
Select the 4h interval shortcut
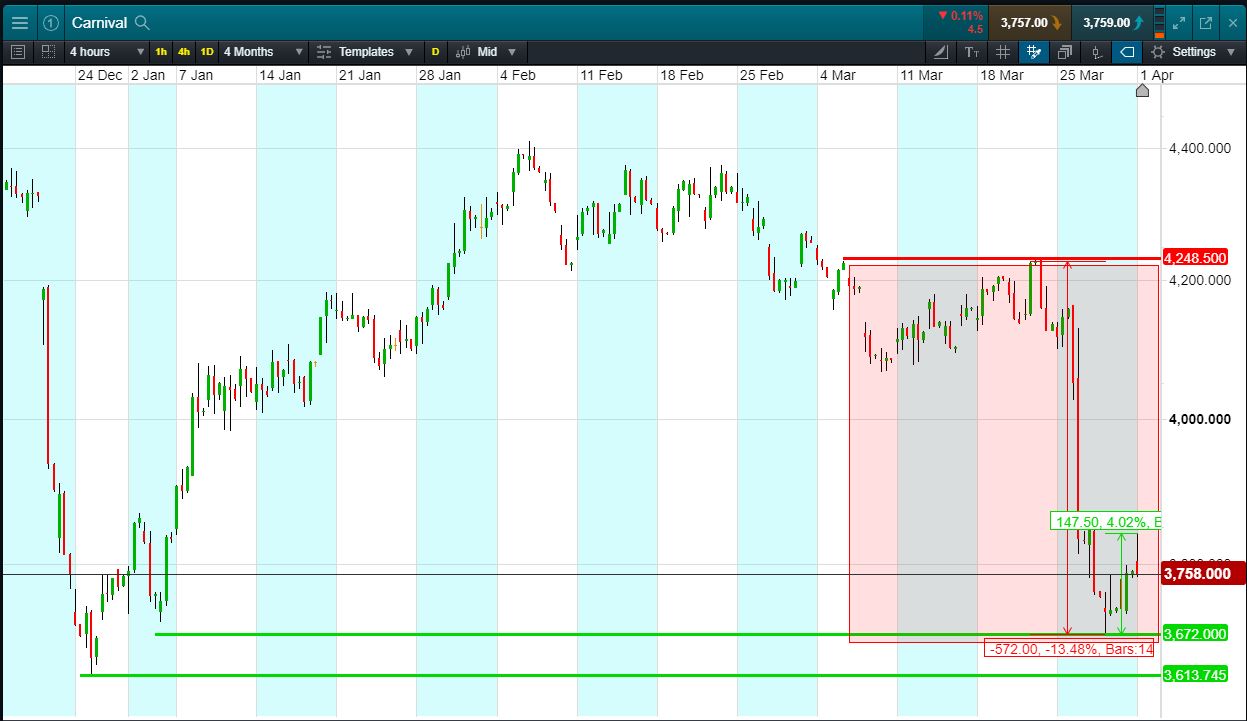coord(184,52)
